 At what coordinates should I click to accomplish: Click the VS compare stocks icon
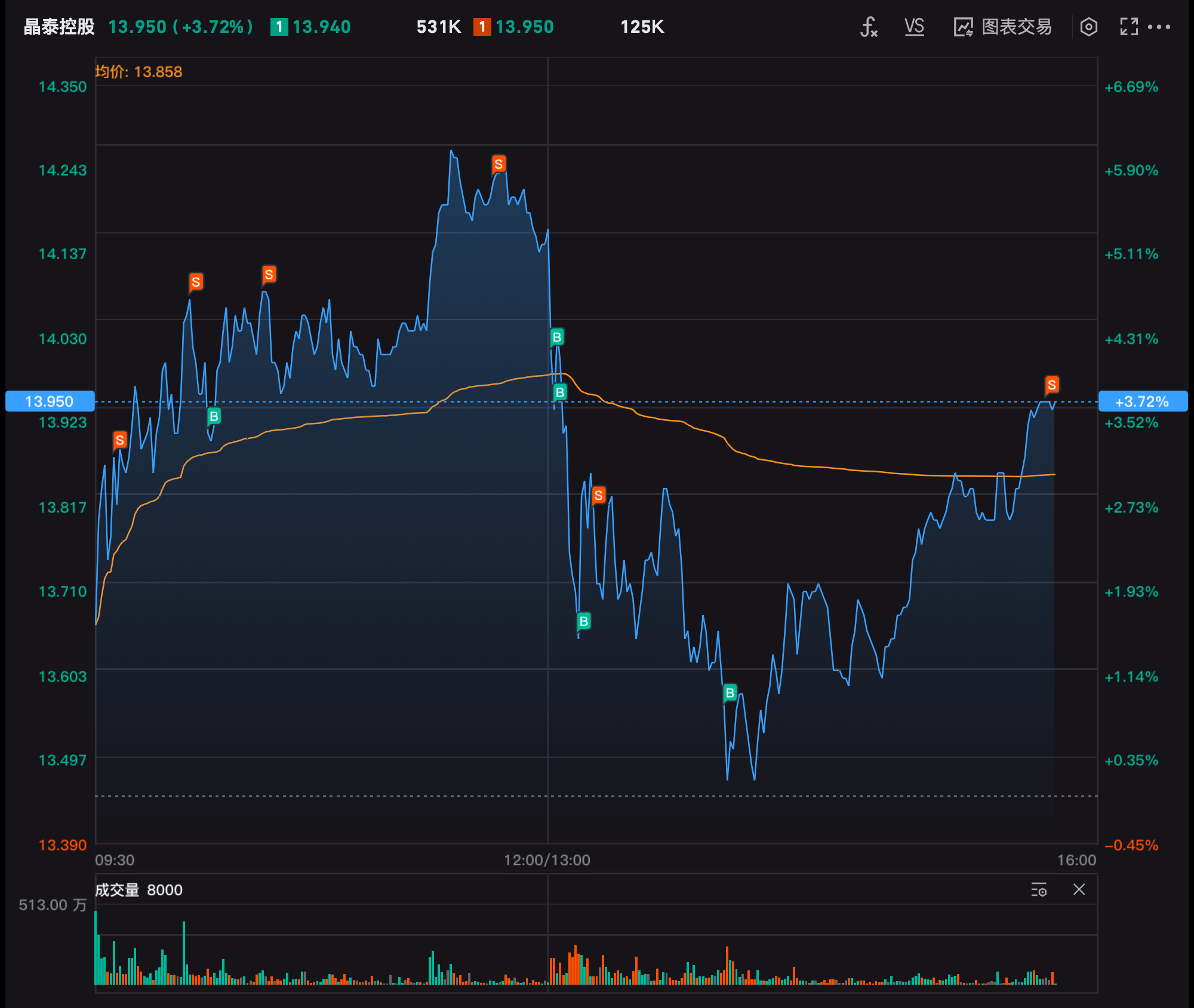click(914, 27)
